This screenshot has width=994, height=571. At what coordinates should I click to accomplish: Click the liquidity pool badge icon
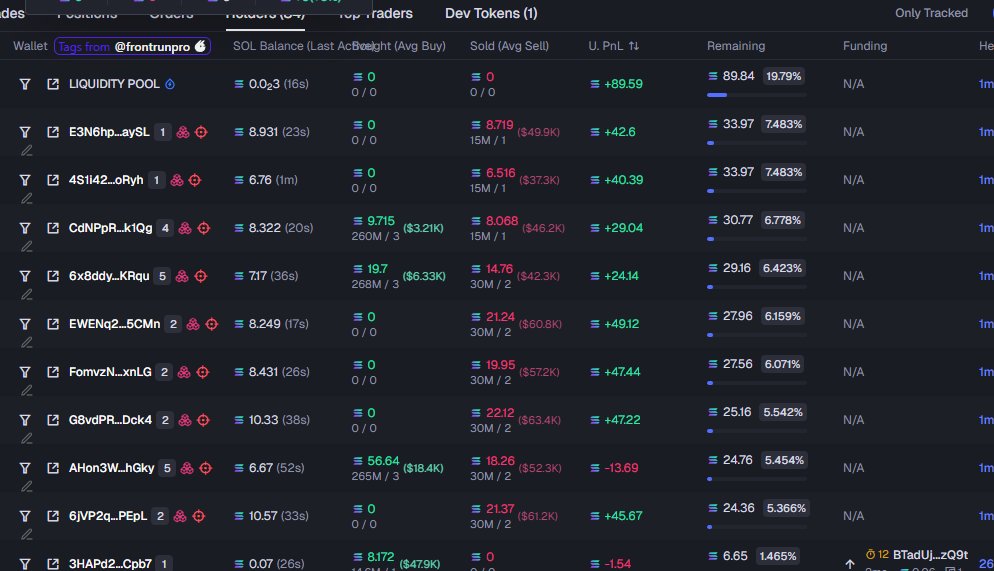170,84
